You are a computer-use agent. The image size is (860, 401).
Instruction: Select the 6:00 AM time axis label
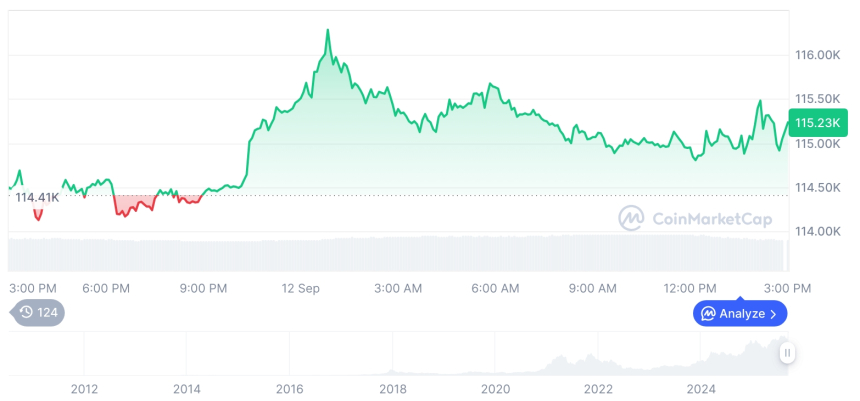(495, 289)
